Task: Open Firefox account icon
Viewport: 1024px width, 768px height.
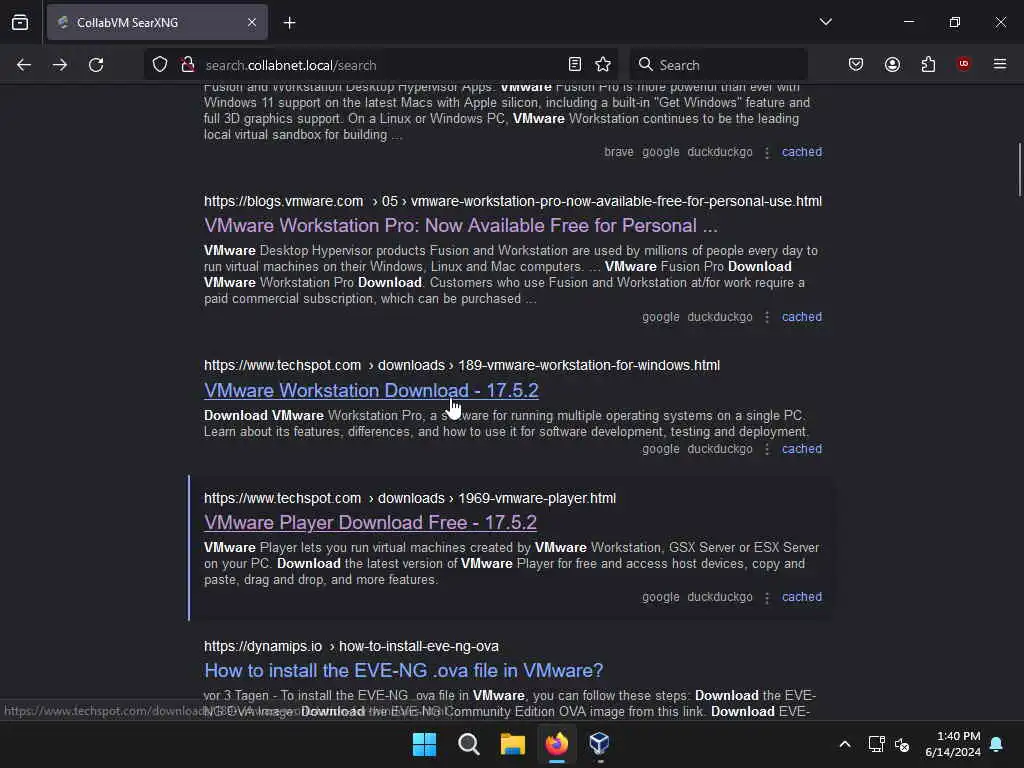Action: coord(892,64)
